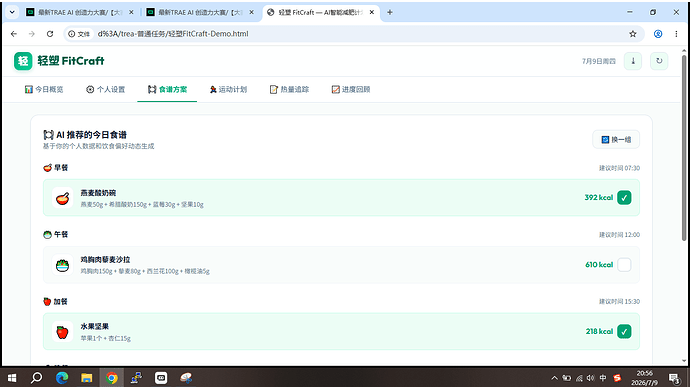Click the 水果坚果 apple icon
Screen dimensions: 690x387
pos(62,332)
